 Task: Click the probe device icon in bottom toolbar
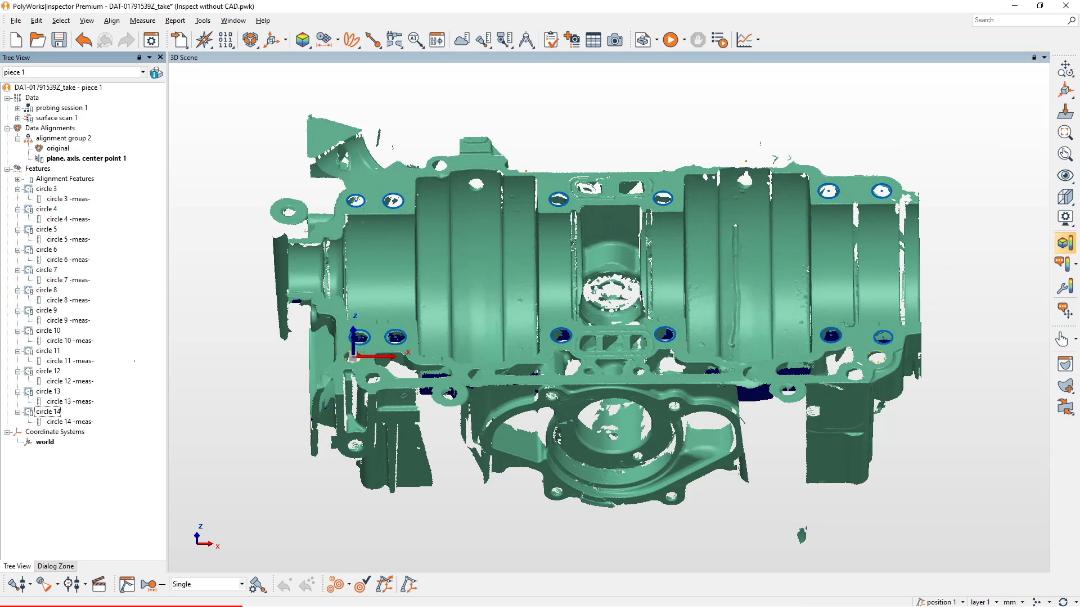pos(15,584)
